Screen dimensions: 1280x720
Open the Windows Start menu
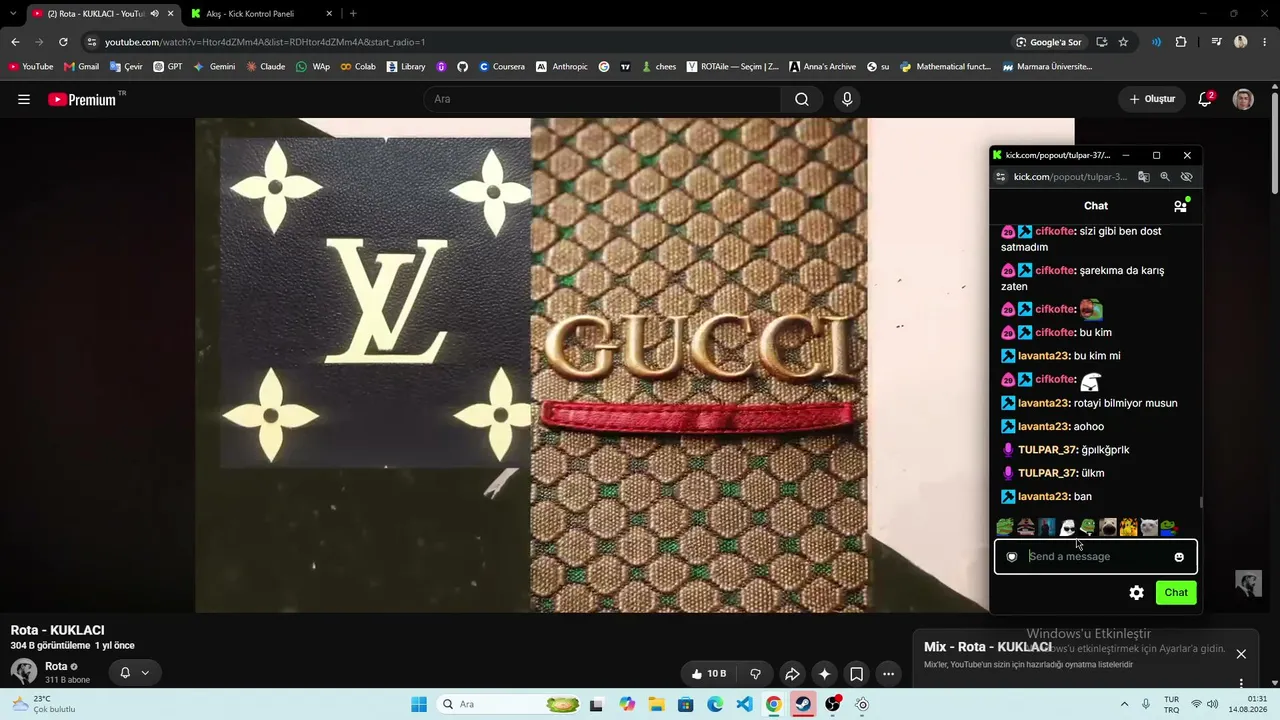pyautogui.click(x=419, y=704)
